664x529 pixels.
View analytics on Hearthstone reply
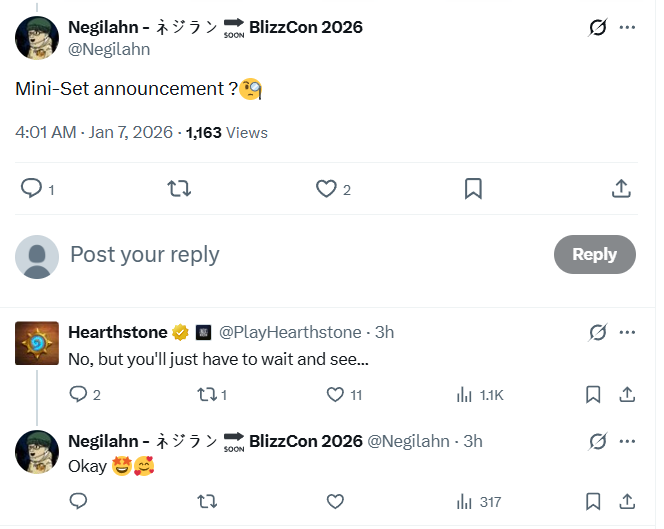click(464, 395)
